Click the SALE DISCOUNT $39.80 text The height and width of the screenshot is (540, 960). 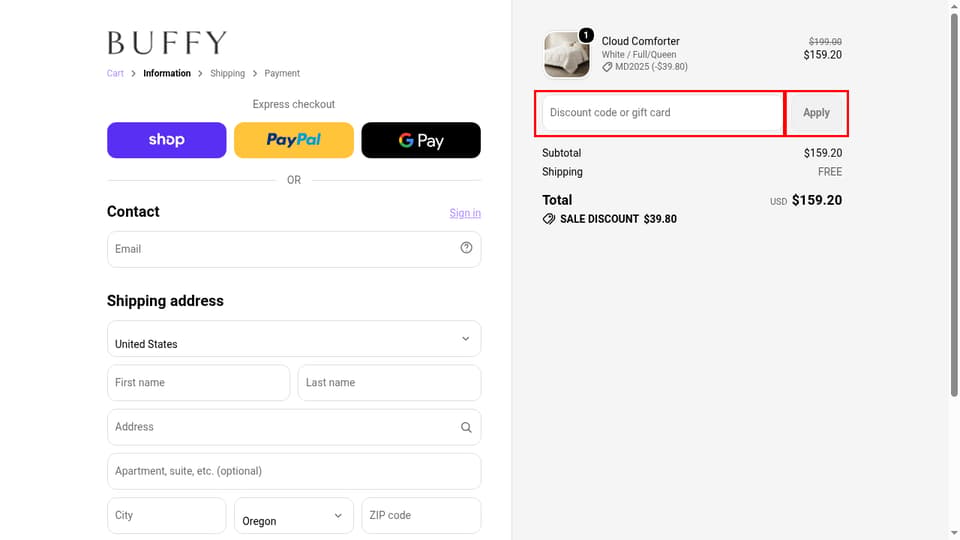(x=618, y=219)
